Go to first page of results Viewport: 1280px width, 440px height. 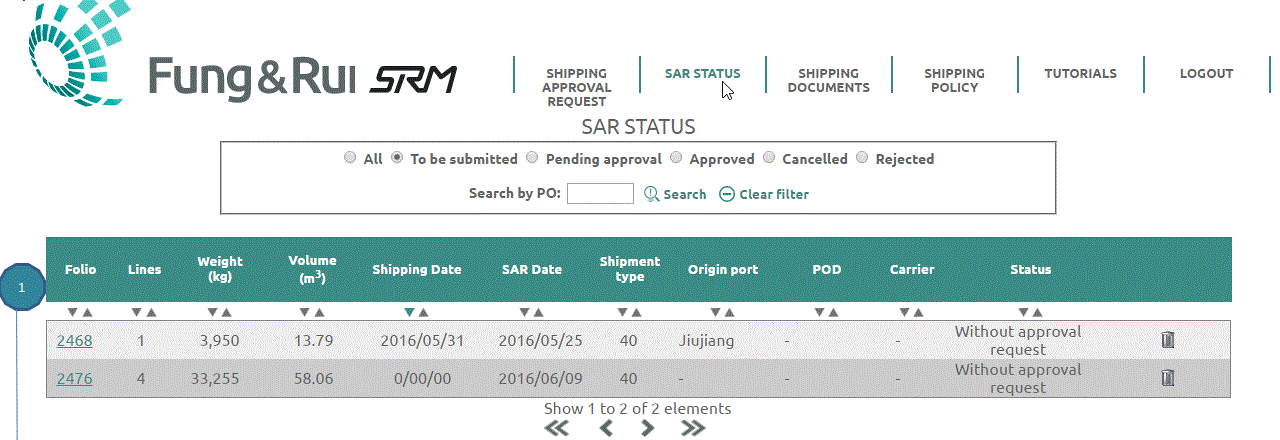(556, 428)
